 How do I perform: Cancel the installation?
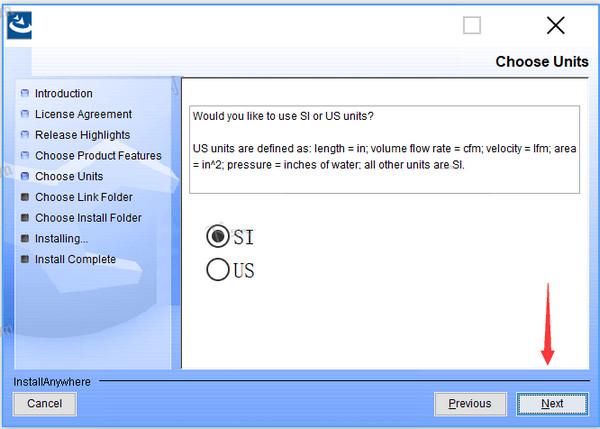pos(44,404)
